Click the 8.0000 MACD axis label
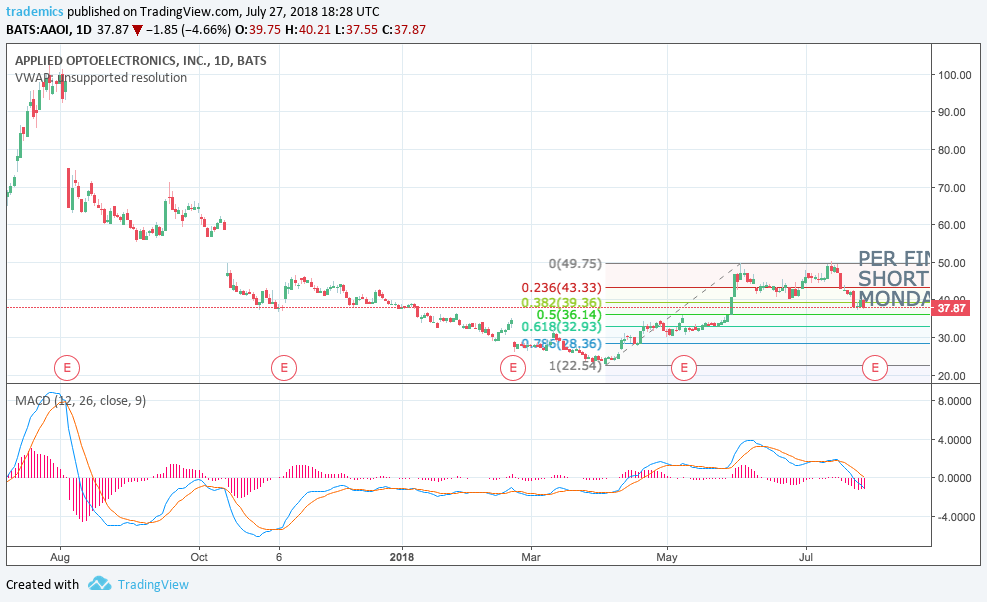The width and height of the screenshot is (987, 602). (954, 401)
